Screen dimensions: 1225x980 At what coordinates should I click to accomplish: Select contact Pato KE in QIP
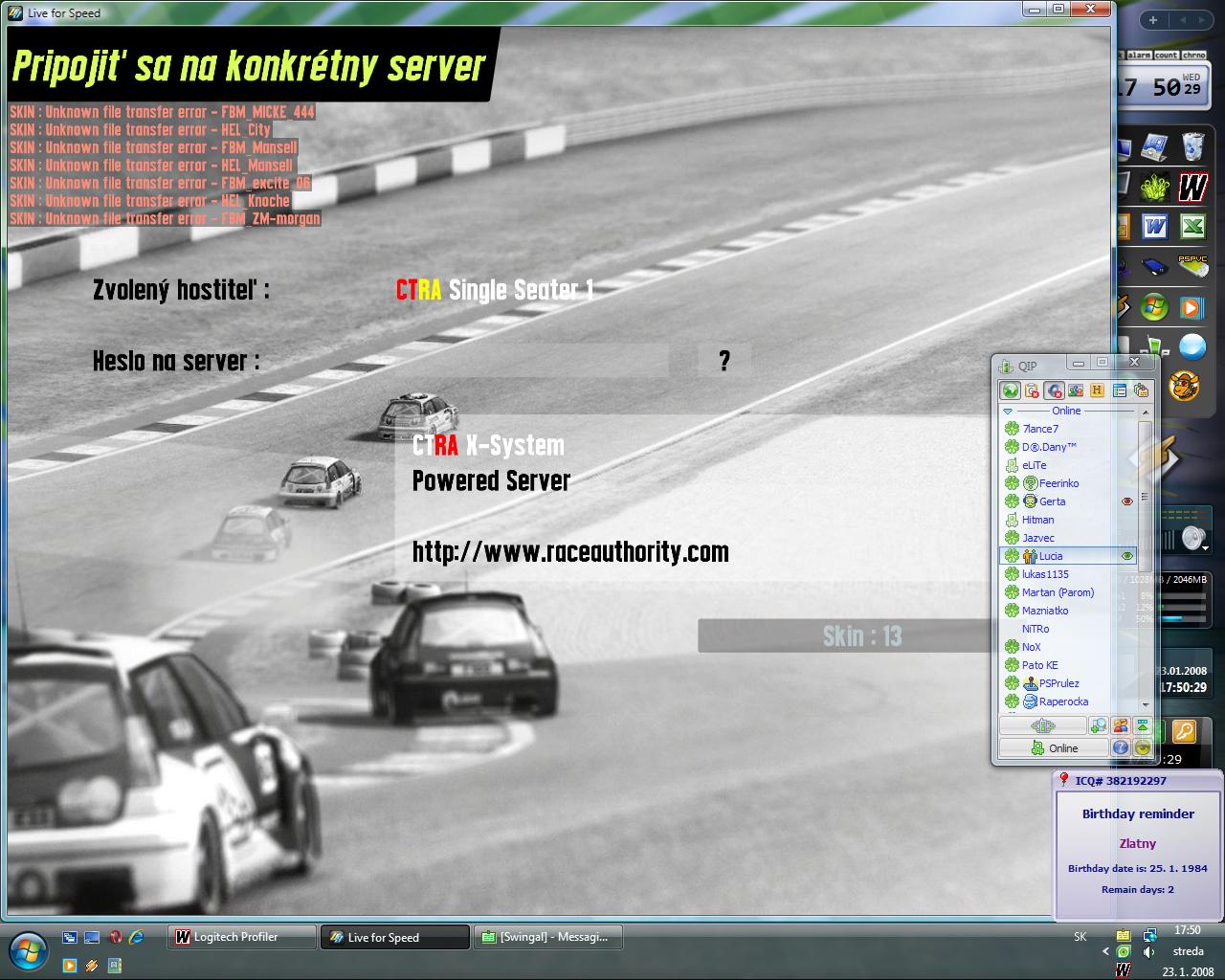click(1068, 665)
